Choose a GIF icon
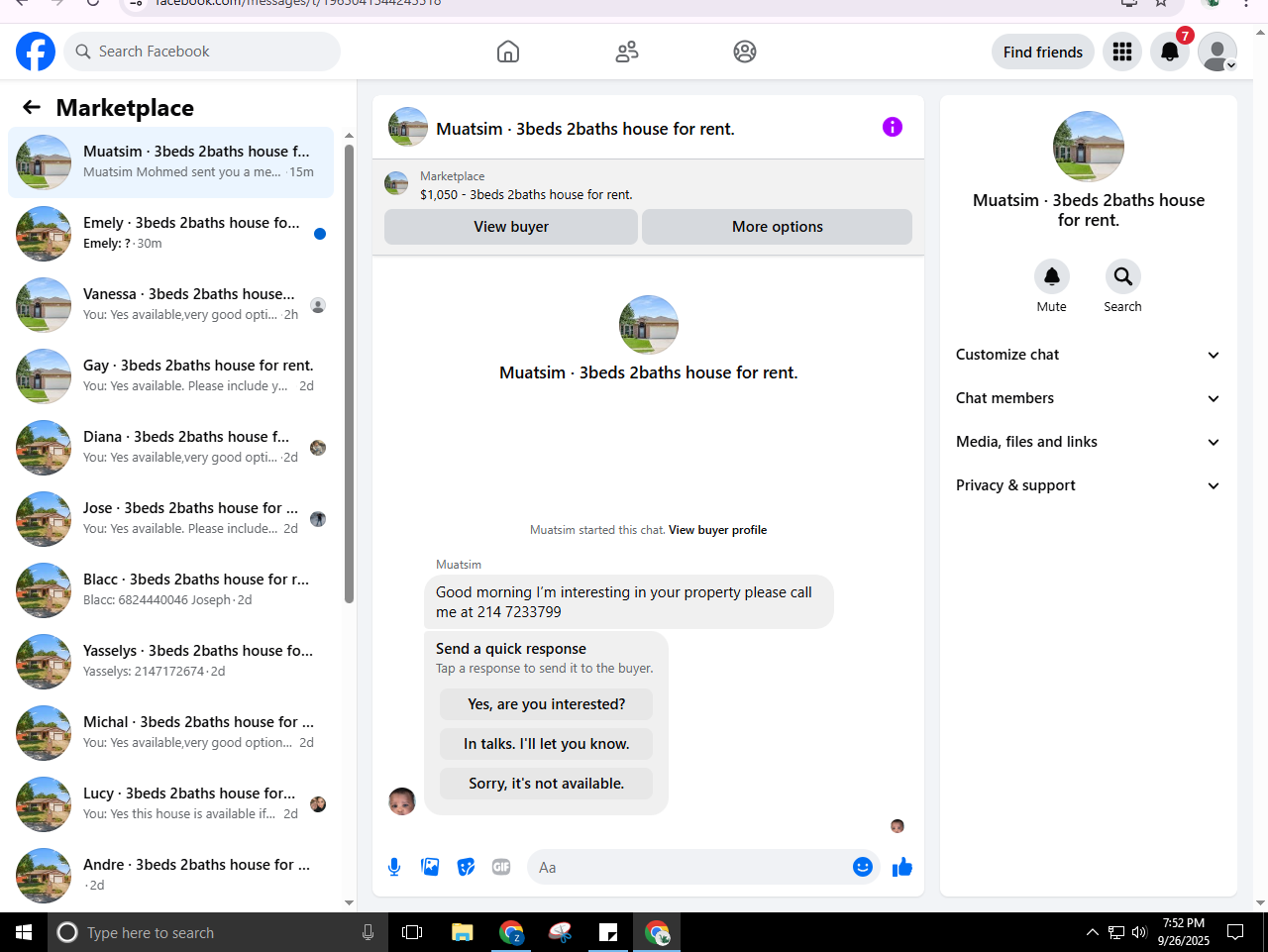This screenshot has height=952, width=1268. [501, 867]
